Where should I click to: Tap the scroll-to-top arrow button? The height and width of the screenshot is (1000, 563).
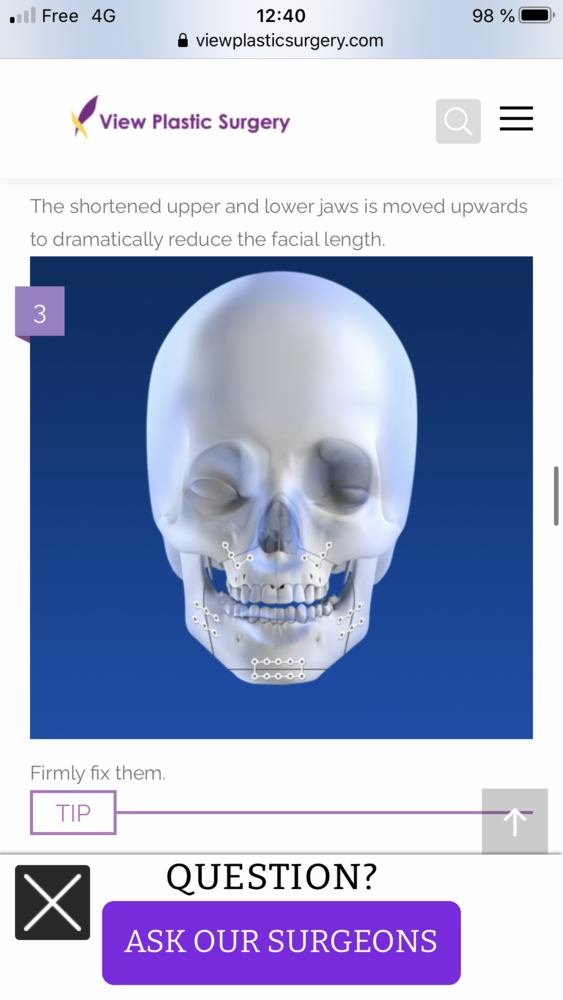[x=515, y=821]
